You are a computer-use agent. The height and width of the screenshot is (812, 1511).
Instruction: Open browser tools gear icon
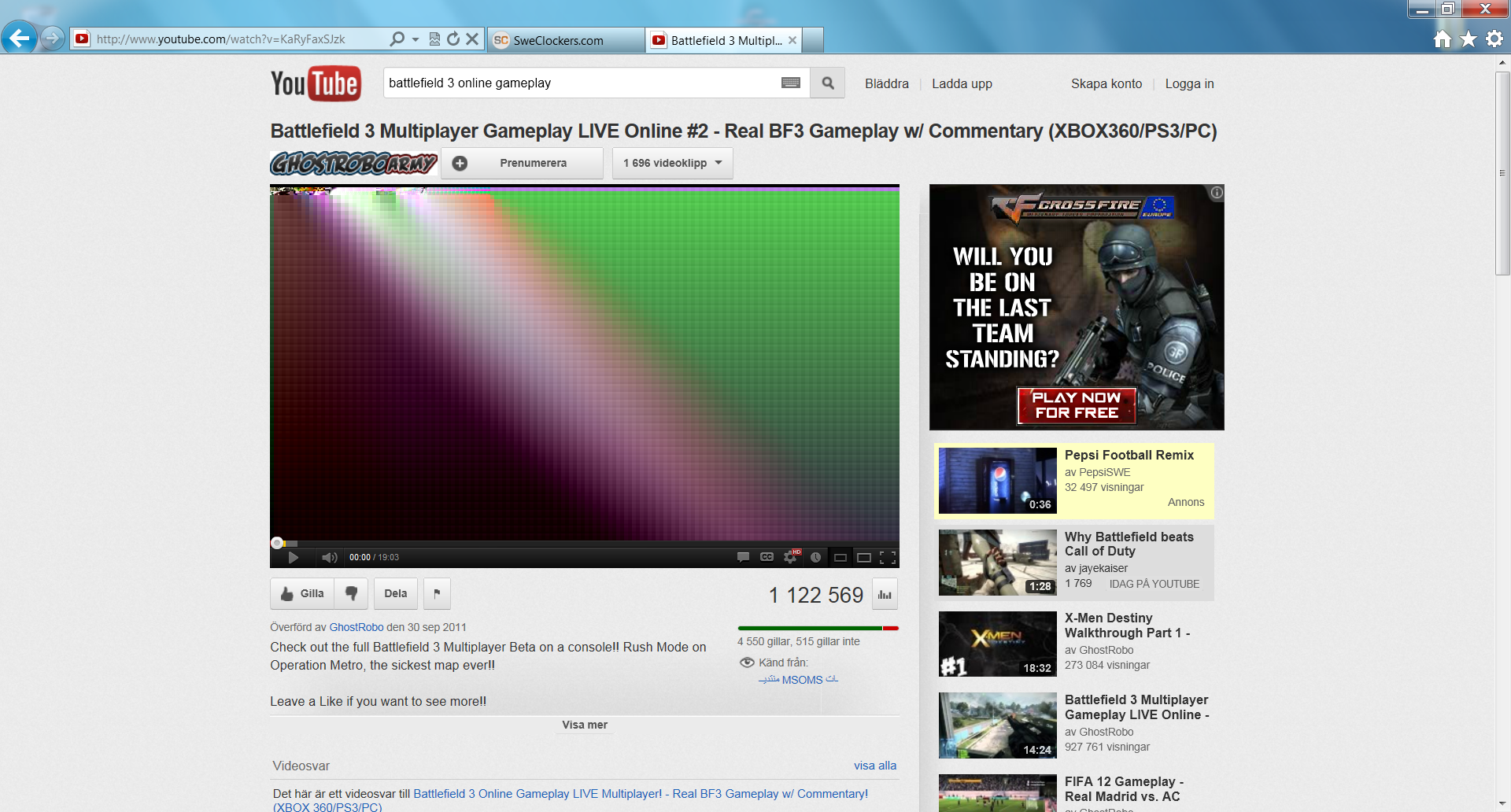[1494, 39]
